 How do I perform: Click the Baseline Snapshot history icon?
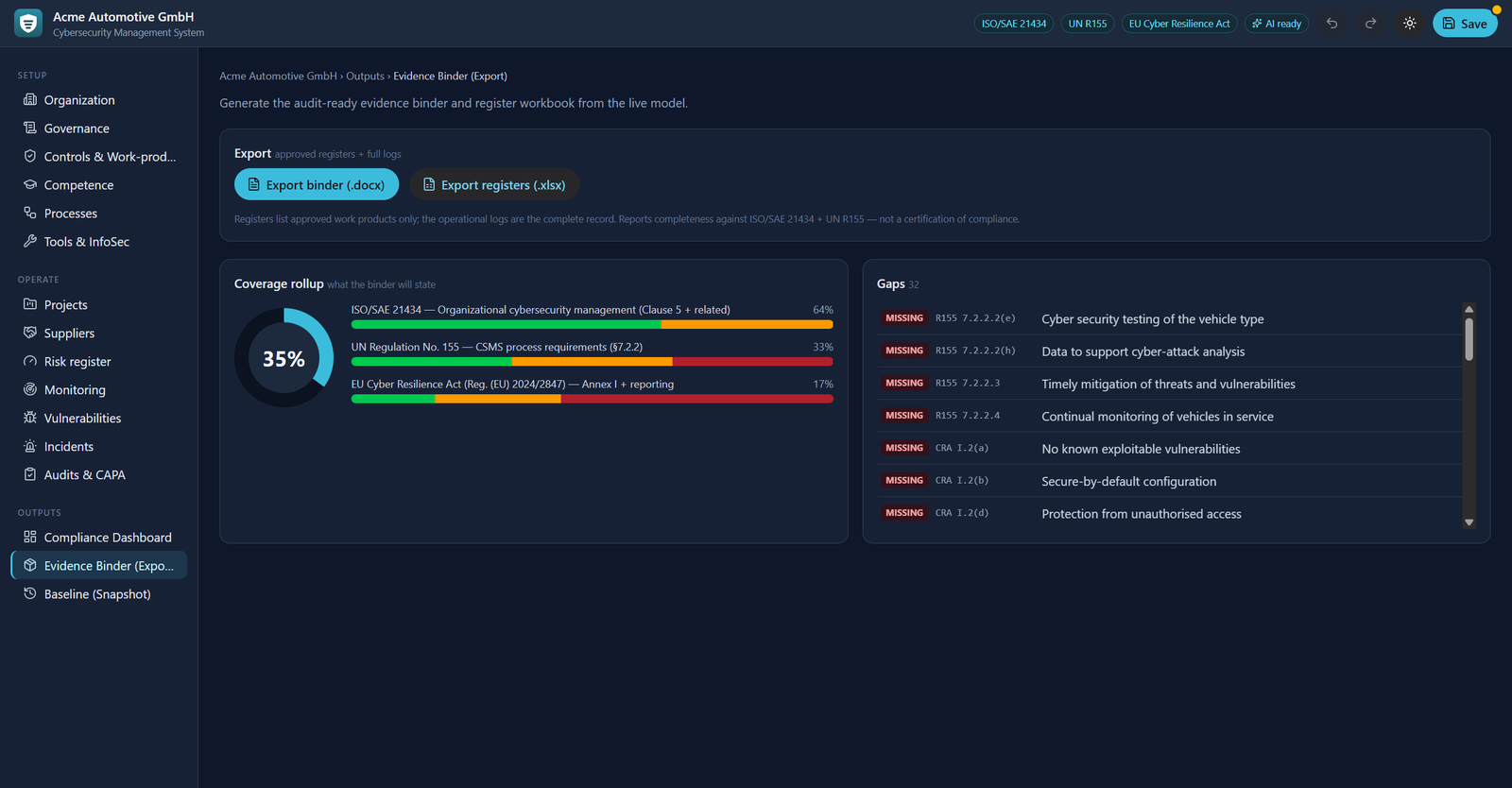[x=30, y=593]
